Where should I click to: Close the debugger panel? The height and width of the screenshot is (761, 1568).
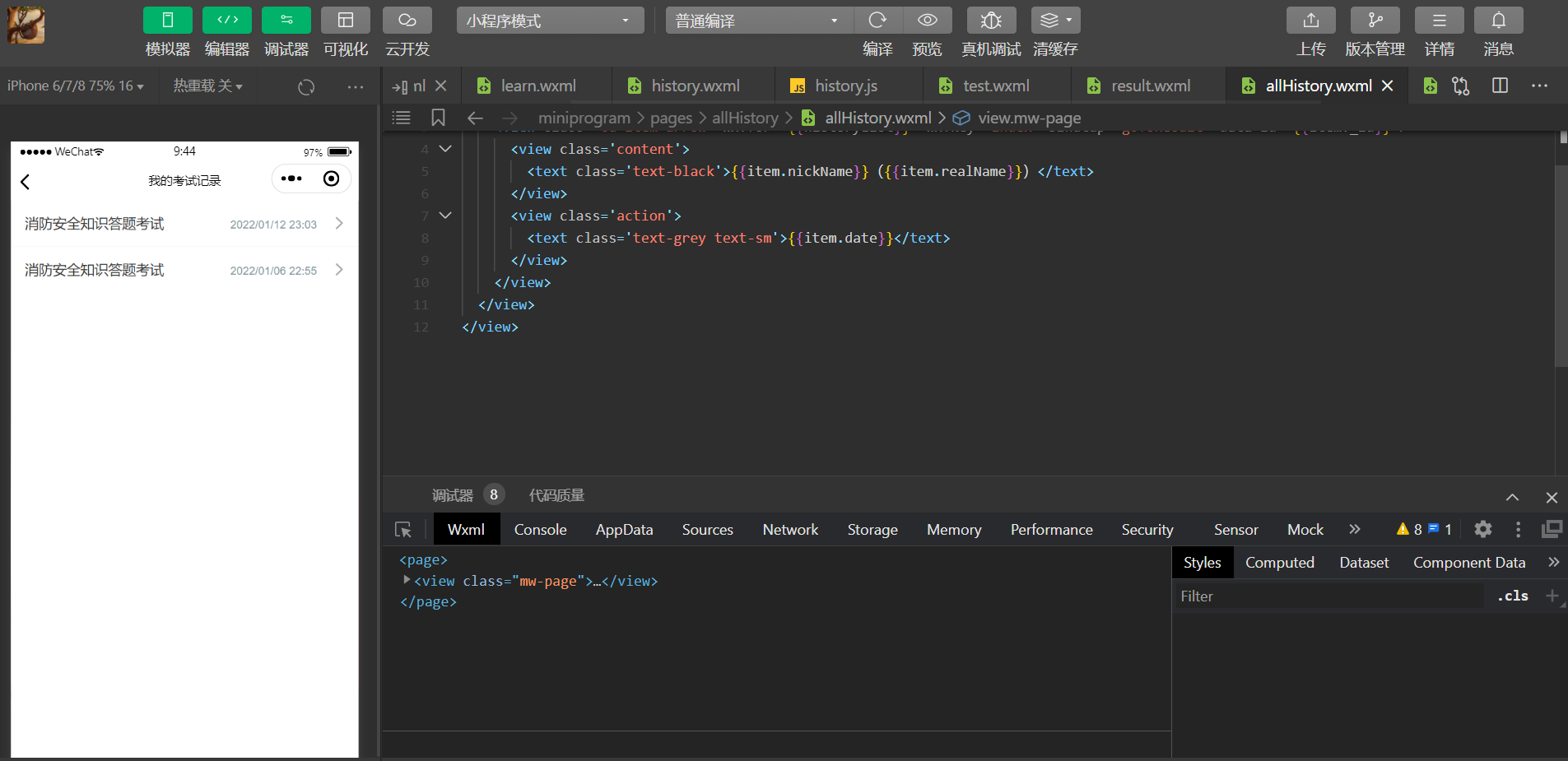tap(1552, 497)
